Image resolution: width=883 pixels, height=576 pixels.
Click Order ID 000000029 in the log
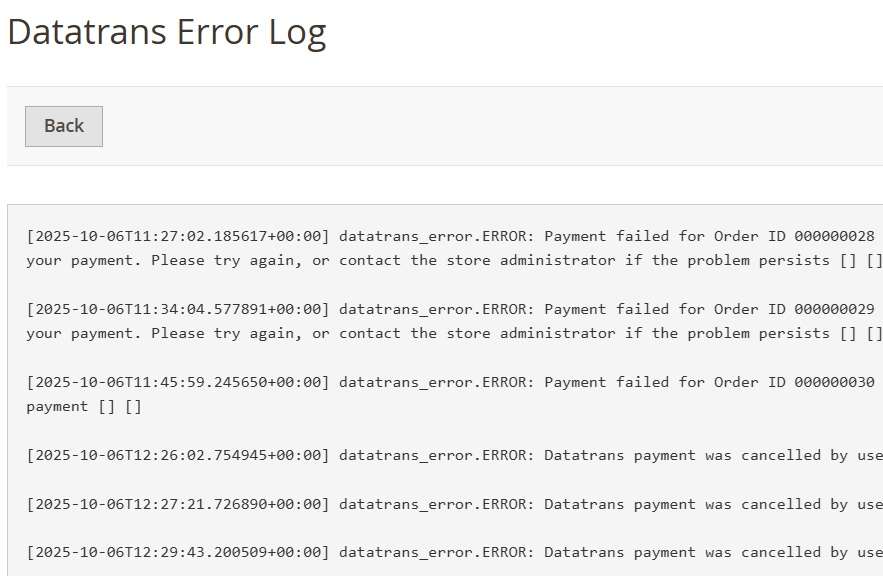[x=834, y=309]
